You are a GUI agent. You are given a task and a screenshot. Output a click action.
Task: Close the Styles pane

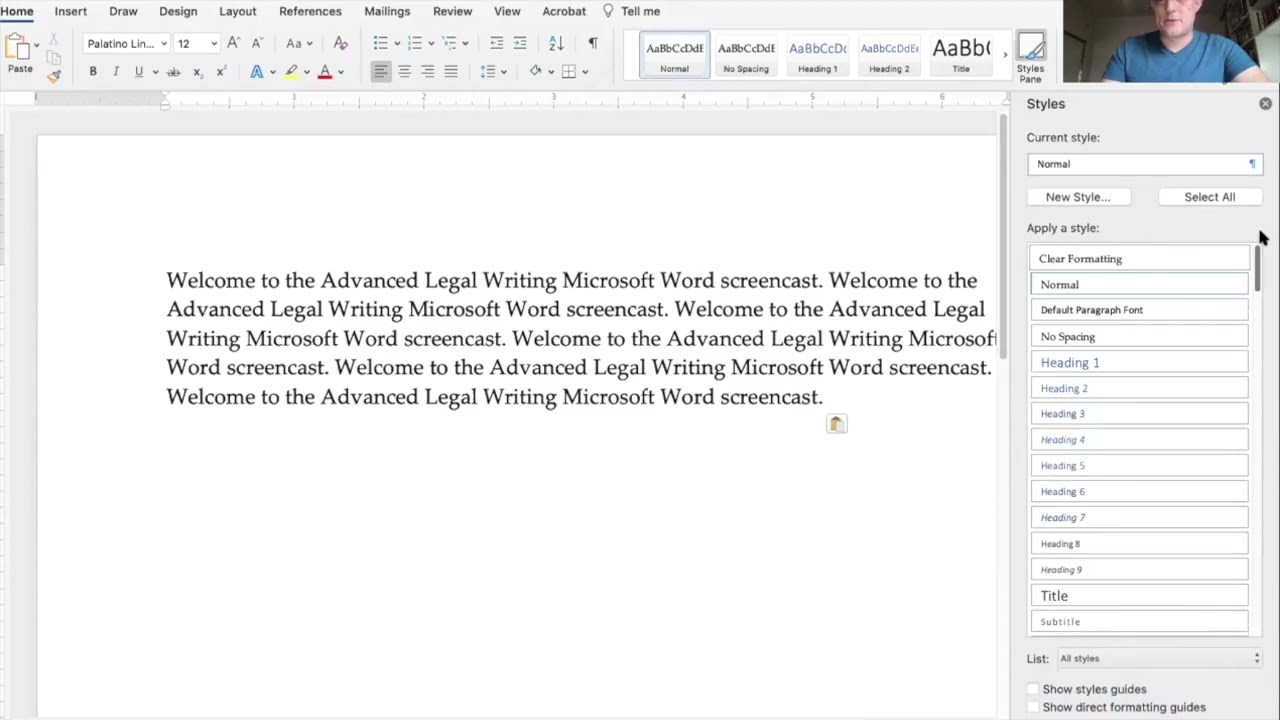(1265, 104)
